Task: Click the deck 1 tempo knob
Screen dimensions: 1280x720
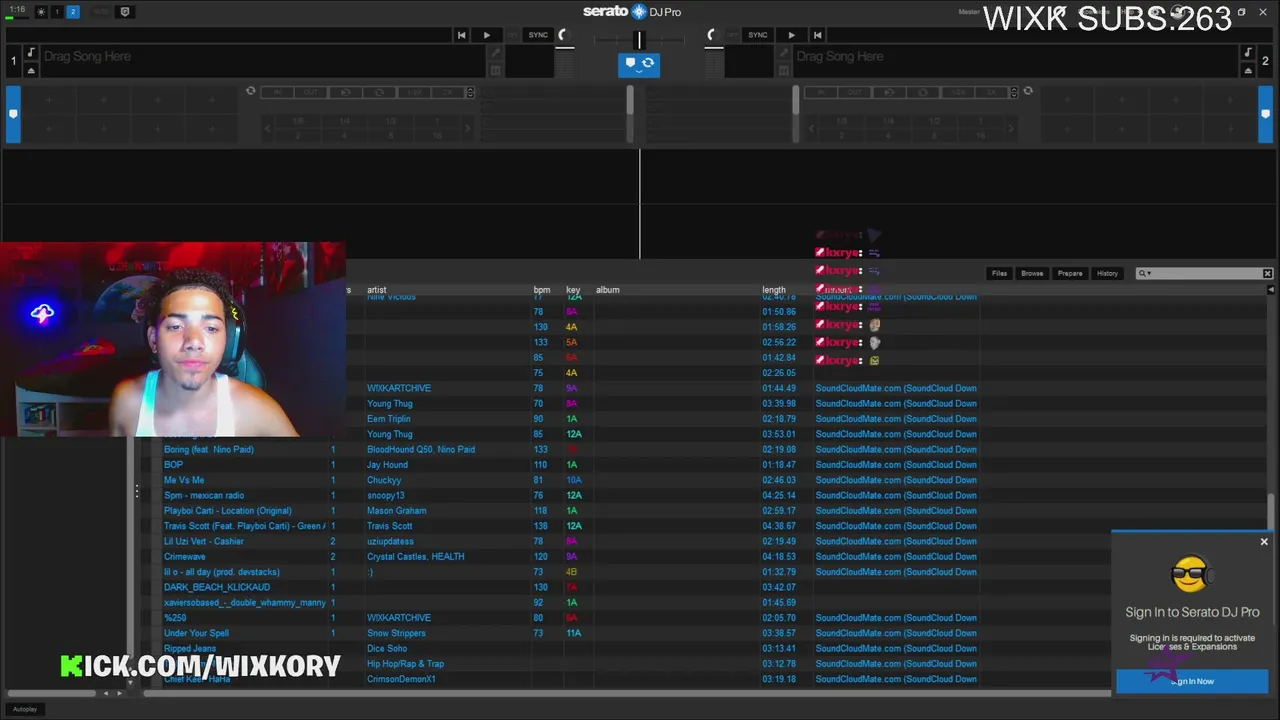Action: pos(563,36)
